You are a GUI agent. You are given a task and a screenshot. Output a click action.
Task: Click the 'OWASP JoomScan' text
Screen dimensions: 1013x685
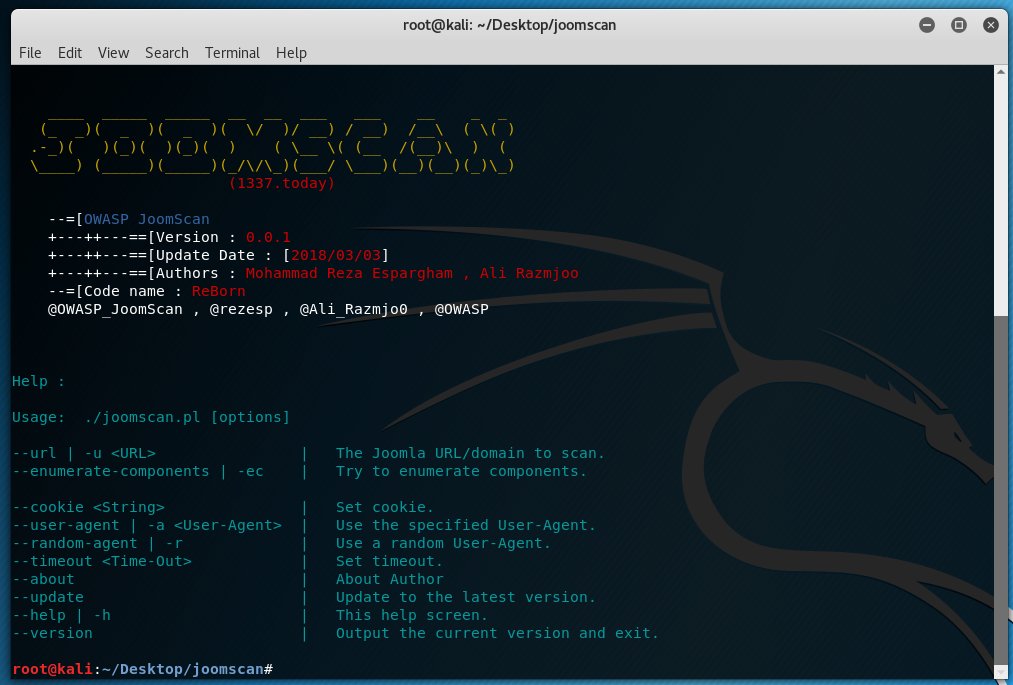point(147,219)
